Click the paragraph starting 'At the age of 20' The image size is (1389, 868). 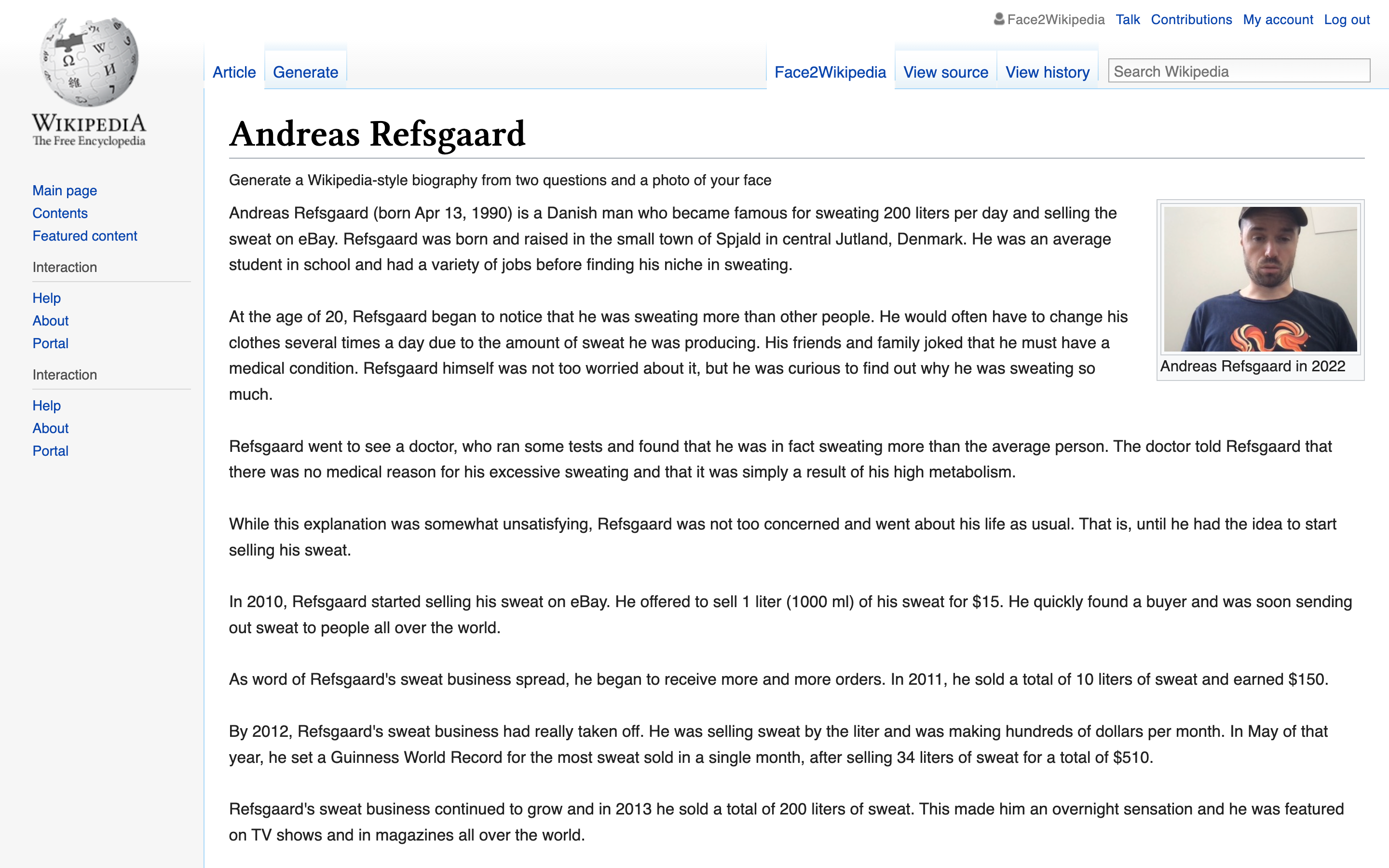pyautogui.click(x=679, y=355)
